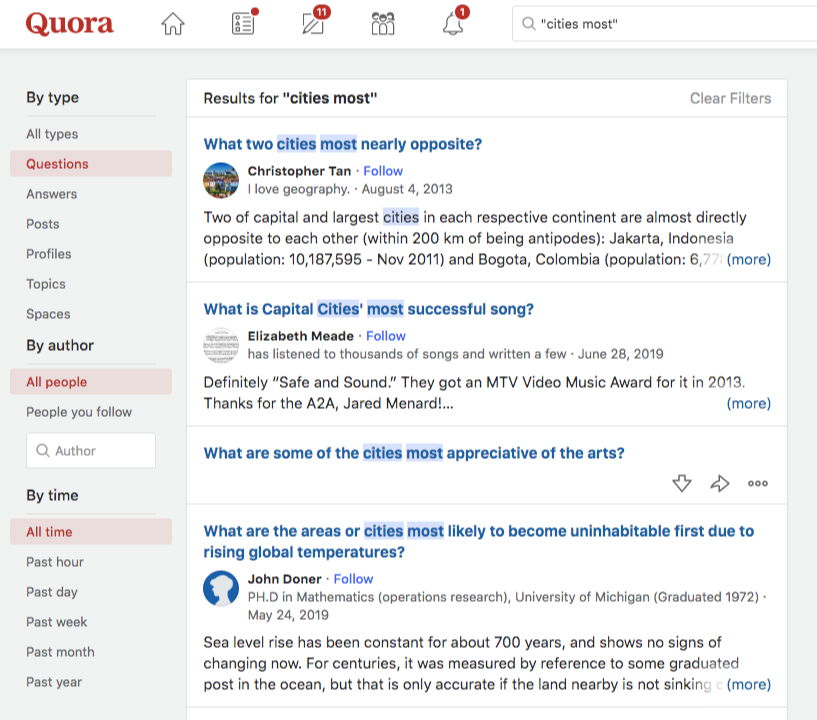
Task: Follow Elizabeth Meade
Action: pyautogui.click(x=386, y=336)
